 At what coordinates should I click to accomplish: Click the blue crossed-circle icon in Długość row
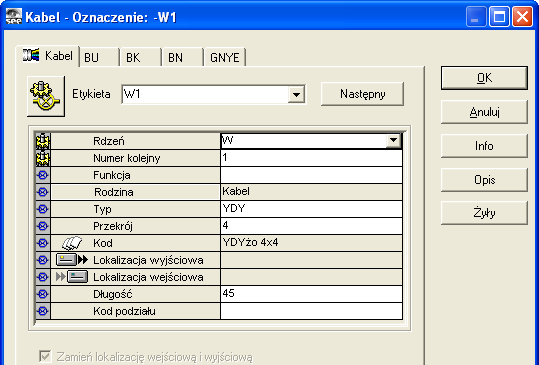point(43,294)
